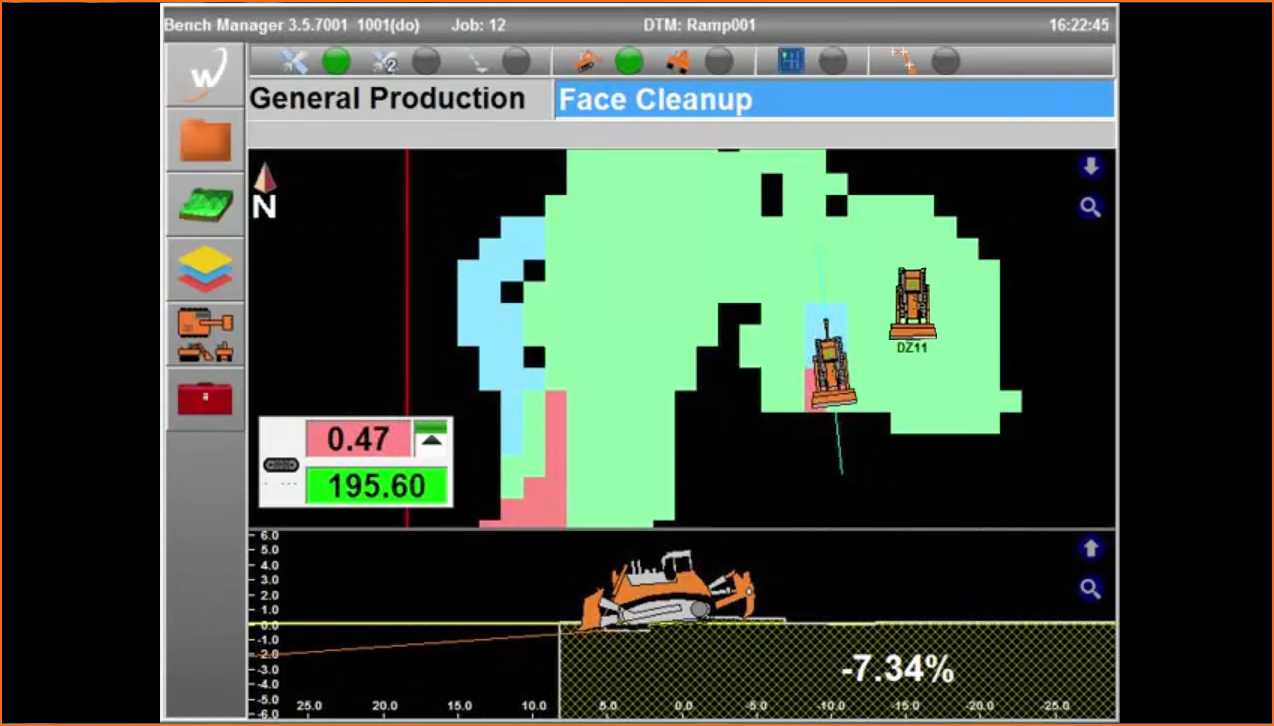Screen dimensions: 1274x726
Task: Select the orange dozer icon in the toolbar
Action: pyautogui.click(x=678, y=61)
